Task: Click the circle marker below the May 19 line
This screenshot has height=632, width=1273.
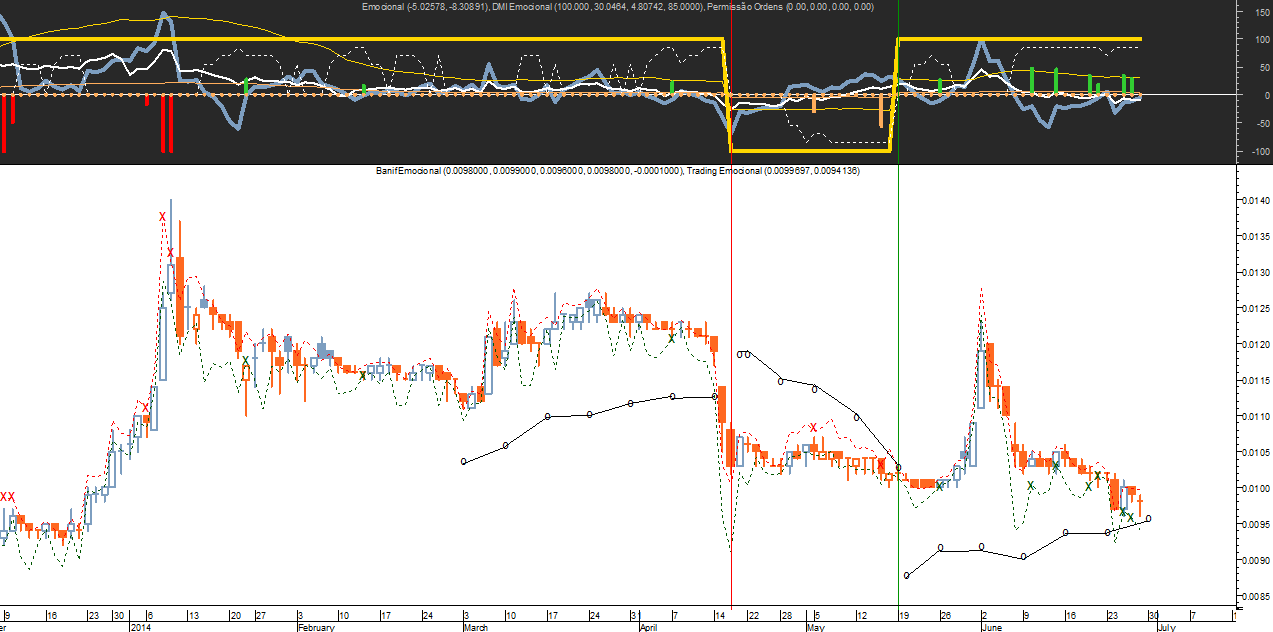Action: 907,575
